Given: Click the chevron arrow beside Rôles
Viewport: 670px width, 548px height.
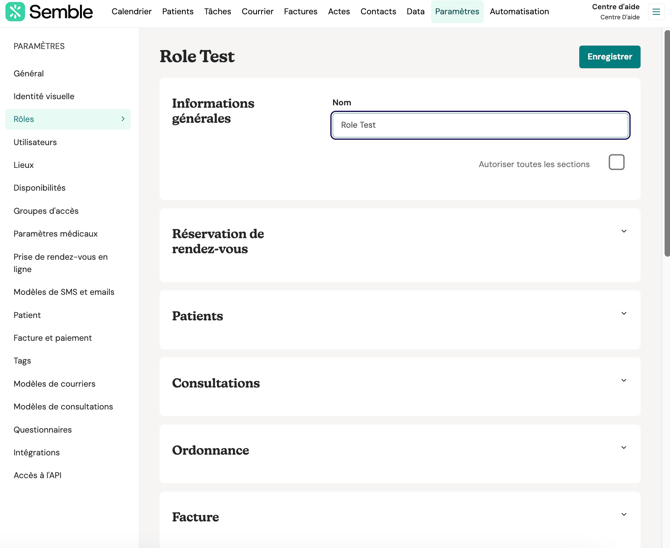Looking at the screenshot, I should pos(123,119).
